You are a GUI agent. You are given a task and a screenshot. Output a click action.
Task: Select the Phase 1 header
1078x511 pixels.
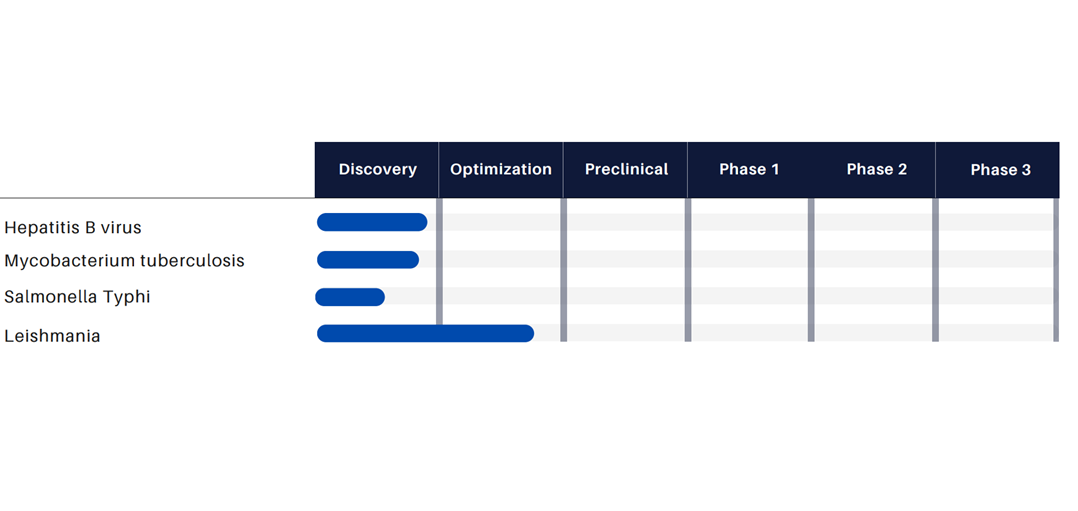pos(749,170)
